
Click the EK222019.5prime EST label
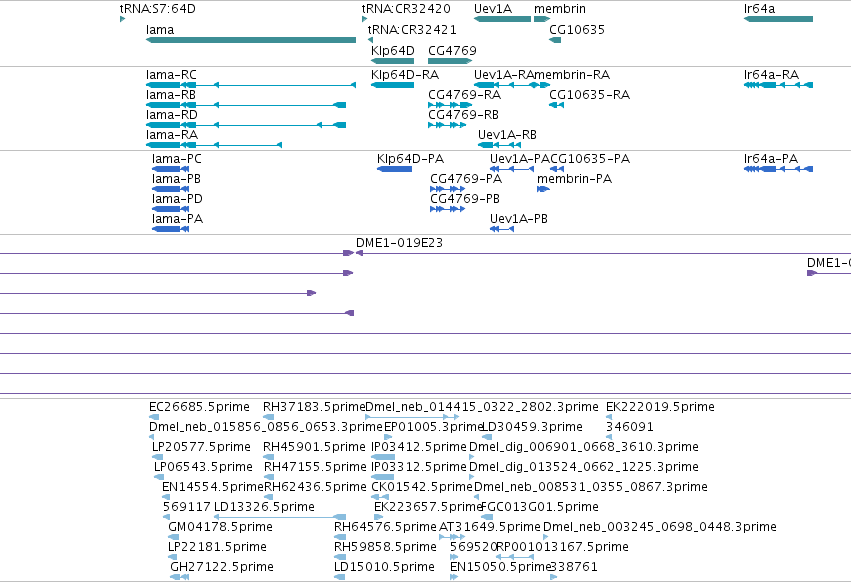pyautogui.click(x=660, y=407)
